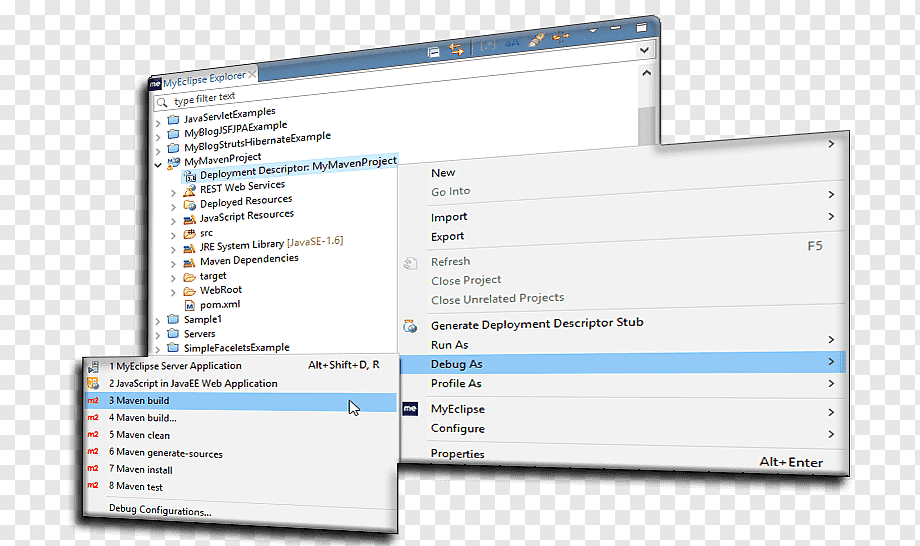The image size is (920, 546).
Task: Click the SimpleFaceletsExample project folder icon
Action: [x=173, y=348]
